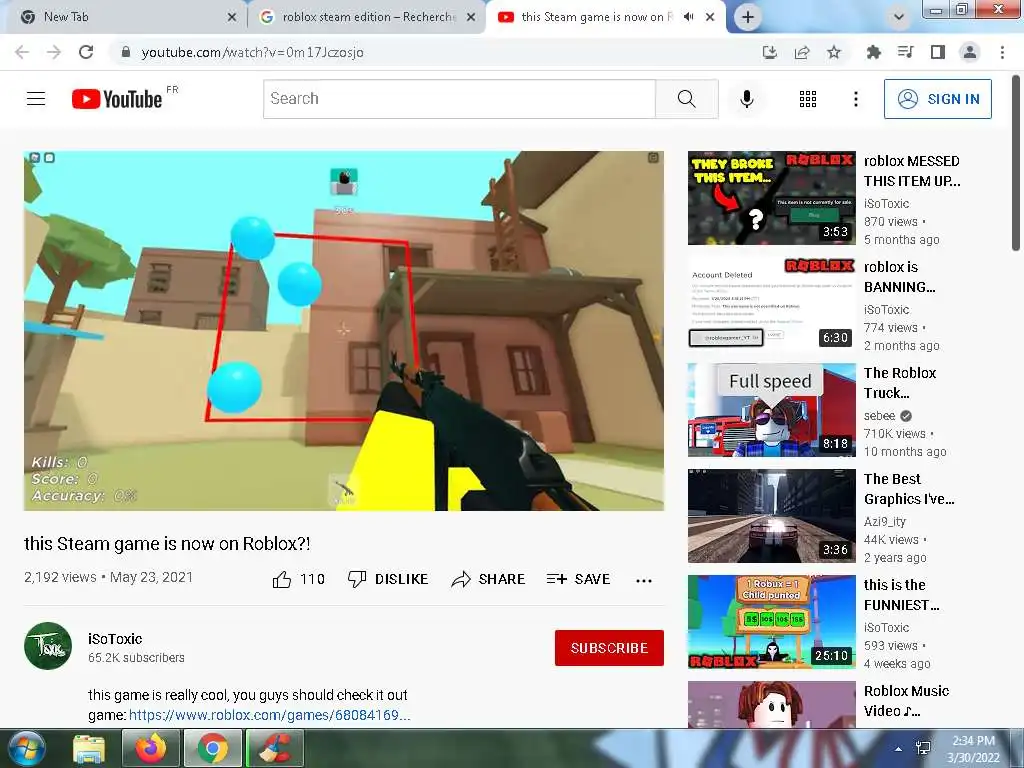Open sebee channel name
The image size is (1024, 768).
click(879, 415)
